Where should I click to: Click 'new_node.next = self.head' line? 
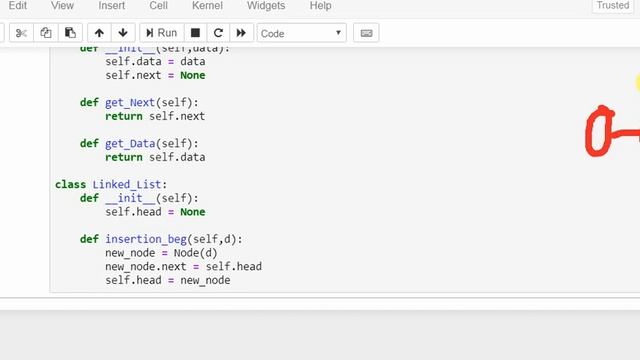coord(183,267)
